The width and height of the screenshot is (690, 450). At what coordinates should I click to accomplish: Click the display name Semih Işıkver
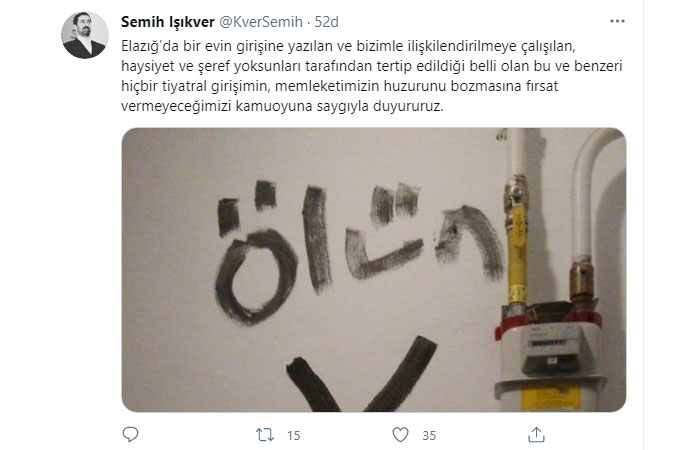click(168, 22)
